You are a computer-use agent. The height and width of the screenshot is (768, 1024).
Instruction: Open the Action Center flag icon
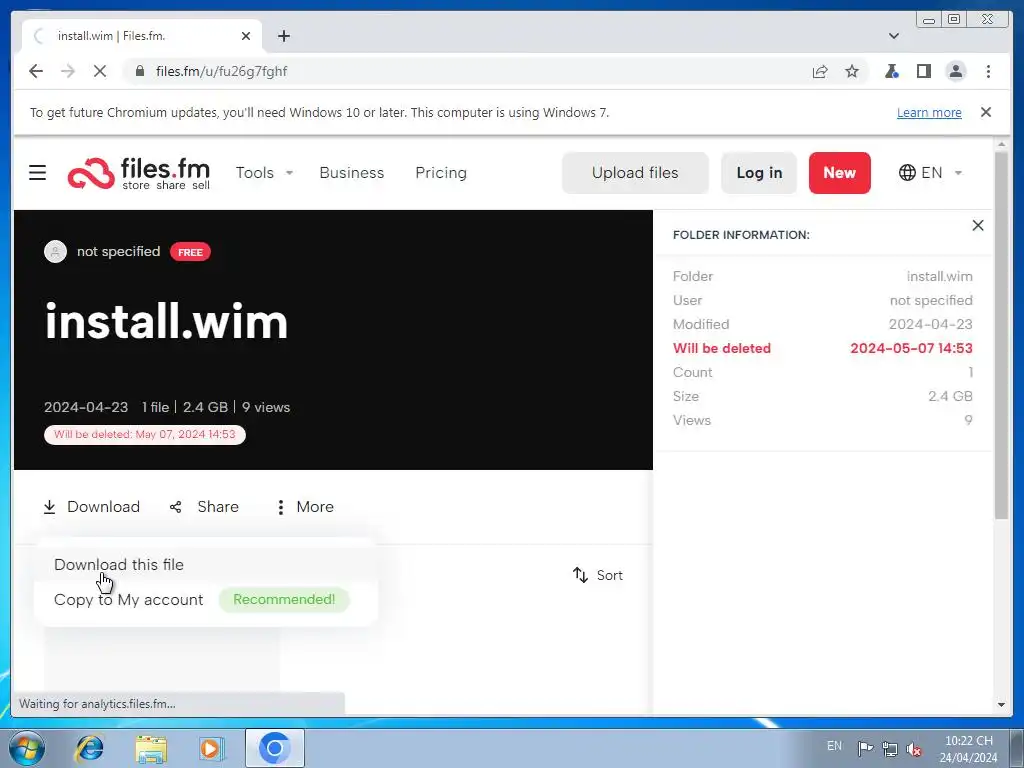click(865, 748)
